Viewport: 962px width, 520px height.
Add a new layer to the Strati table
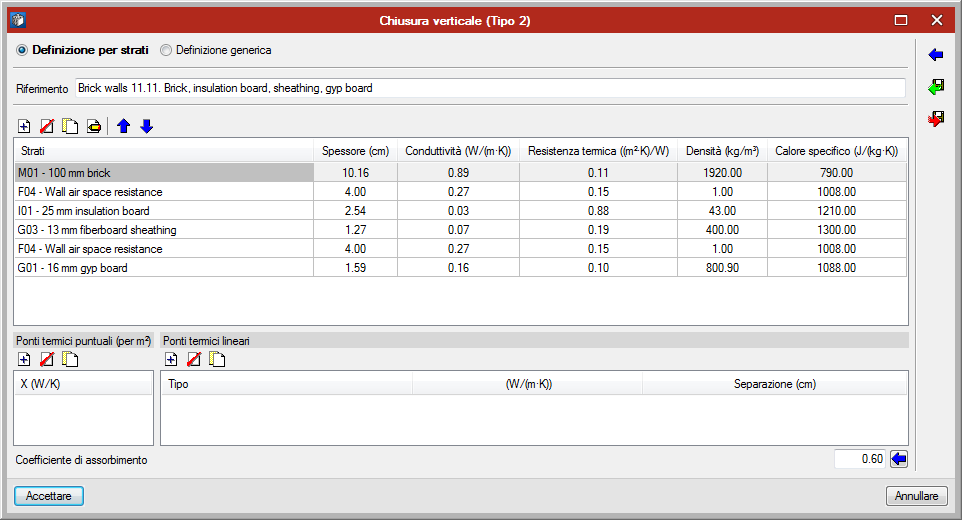[x=24, y=126]
